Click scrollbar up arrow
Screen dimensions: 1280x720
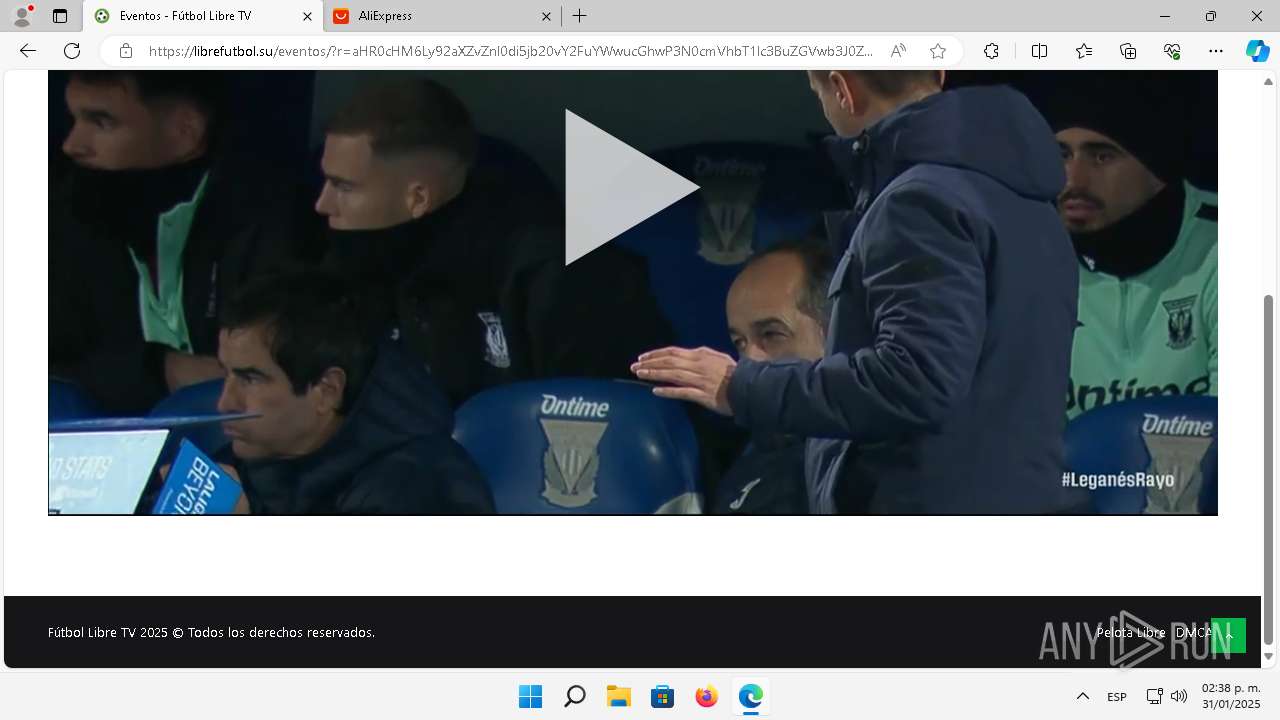1269,81
